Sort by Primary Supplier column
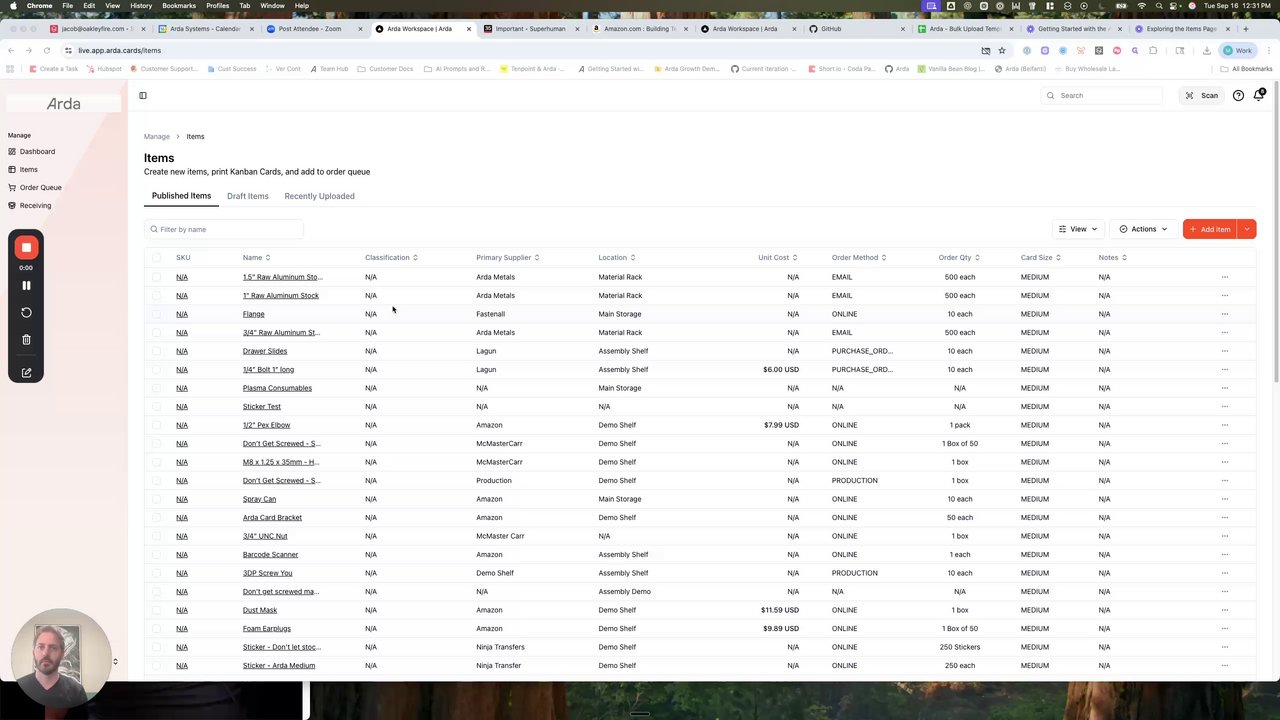 pos(507,258)
